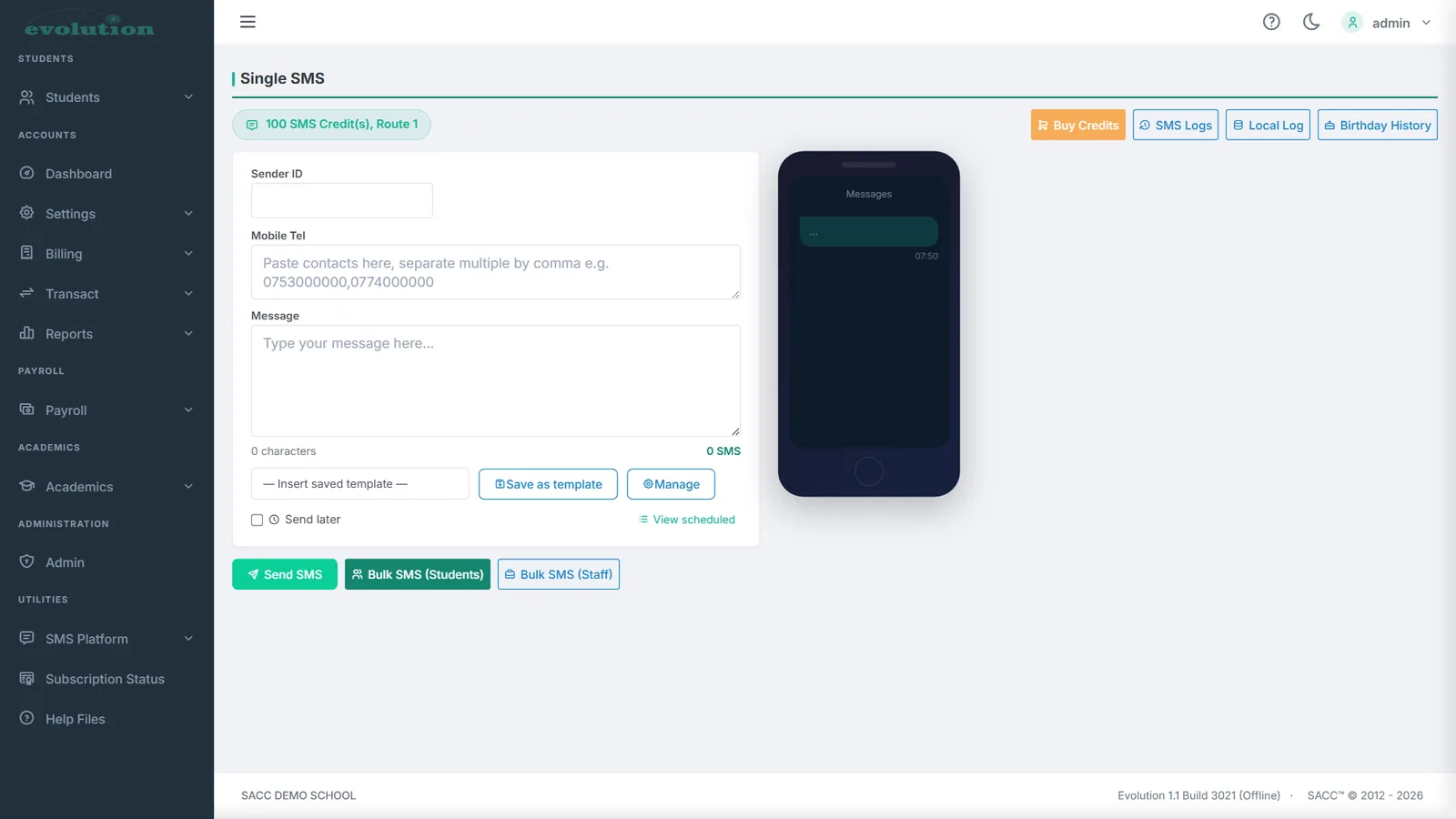Image resolution: width=1456 pixels, height=819 pixels.
Task: Switch to dark mode via moon icon
Action: click(1311, 22)
